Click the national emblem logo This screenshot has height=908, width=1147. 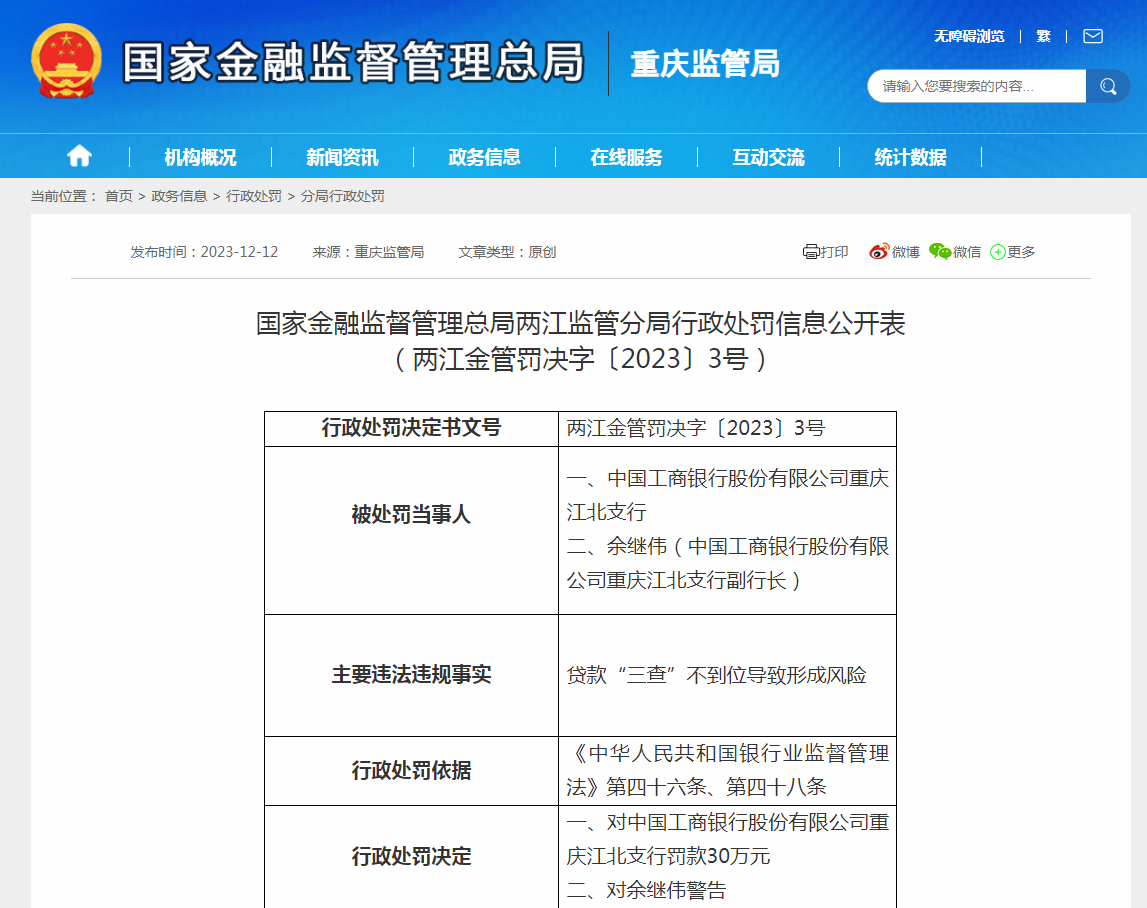(x=66, y=61)
